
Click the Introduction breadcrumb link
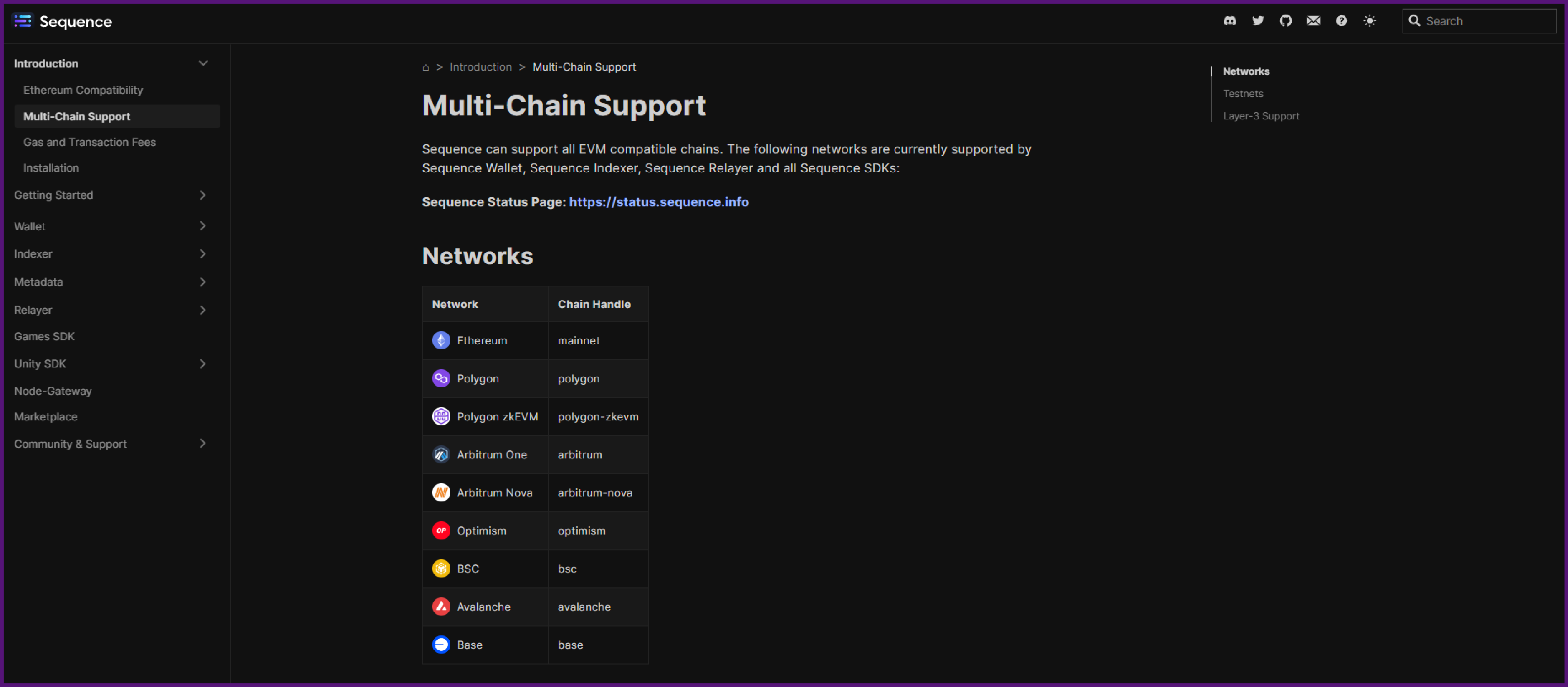point(481,67)
